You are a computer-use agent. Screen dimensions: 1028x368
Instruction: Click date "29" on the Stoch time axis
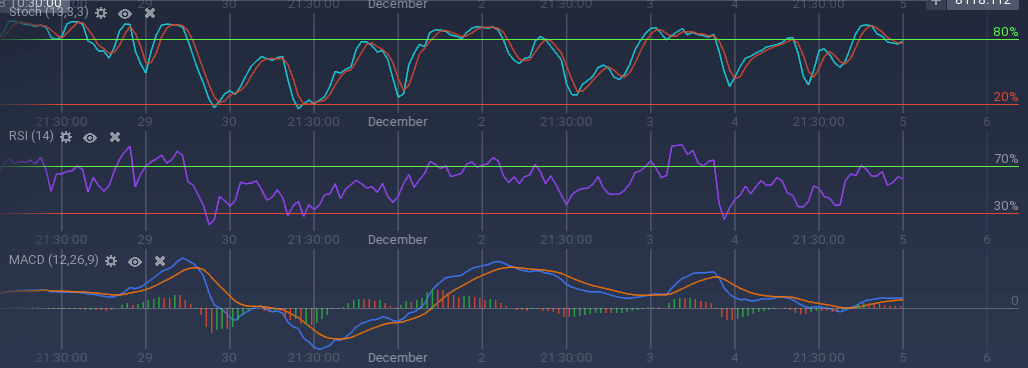pos(145,121)
